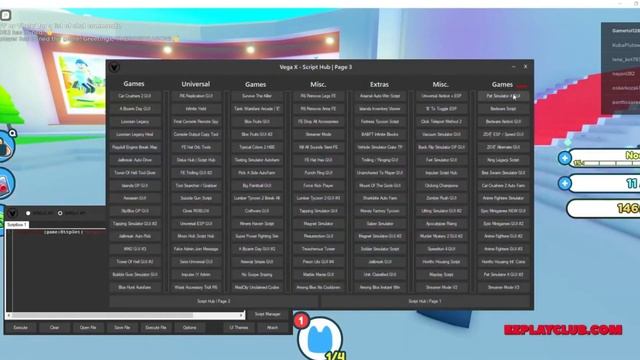Image resolution: width=640 pixels, height=360 pixels.
Task: Run the Bee Swarm Simulator GUI script
Action: 503,173
